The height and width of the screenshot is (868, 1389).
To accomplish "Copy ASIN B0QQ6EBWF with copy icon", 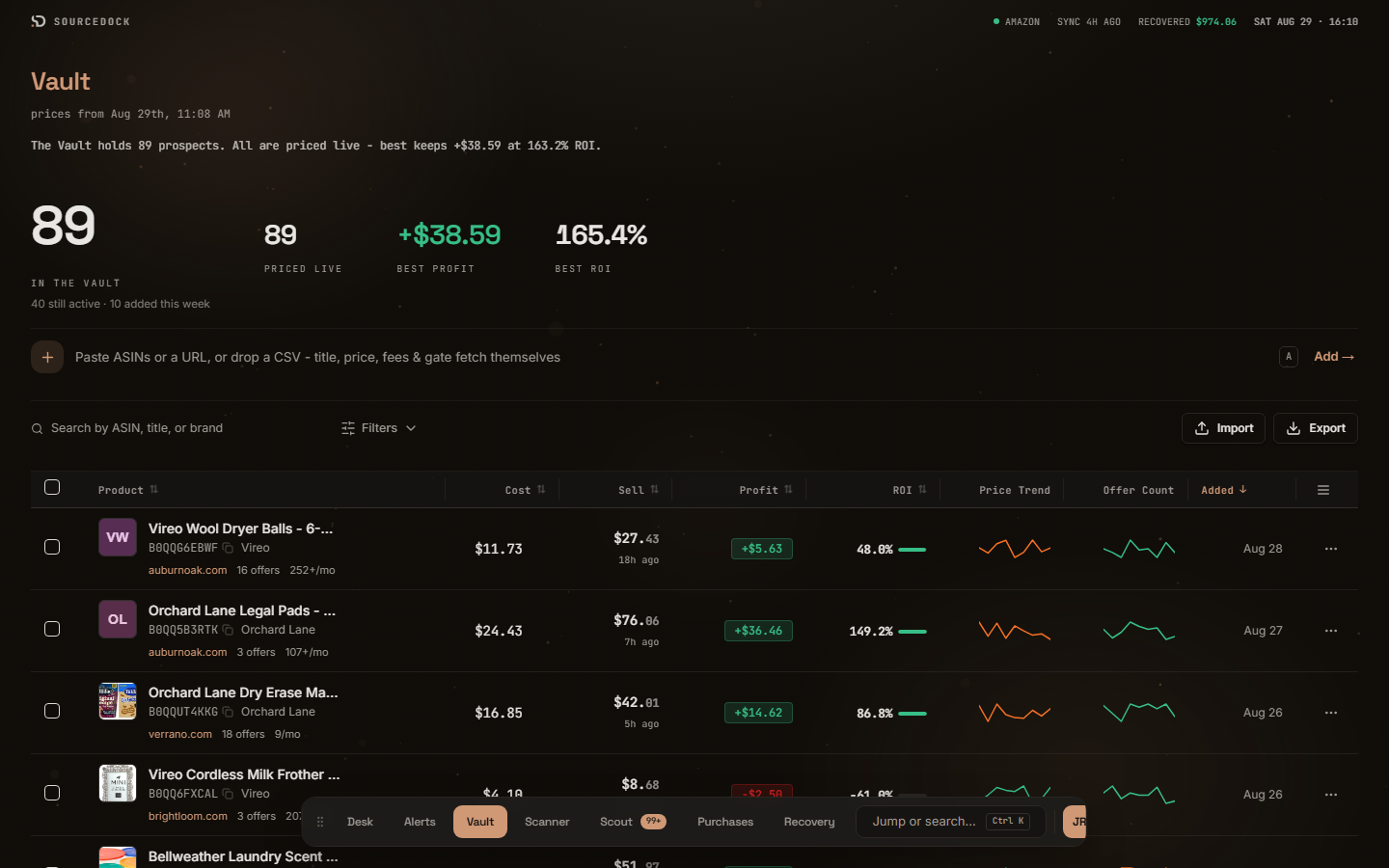I will point(229,548).
